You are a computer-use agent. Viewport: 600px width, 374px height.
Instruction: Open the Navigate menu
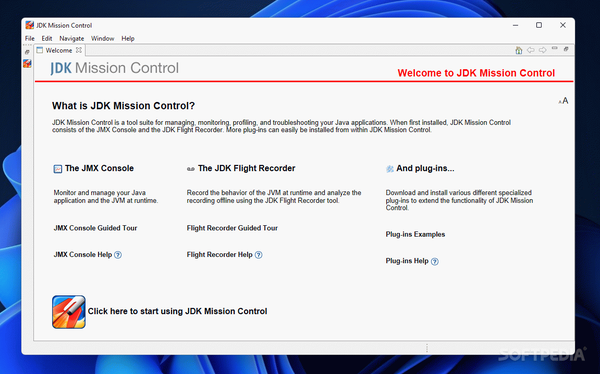pos(72,38)
